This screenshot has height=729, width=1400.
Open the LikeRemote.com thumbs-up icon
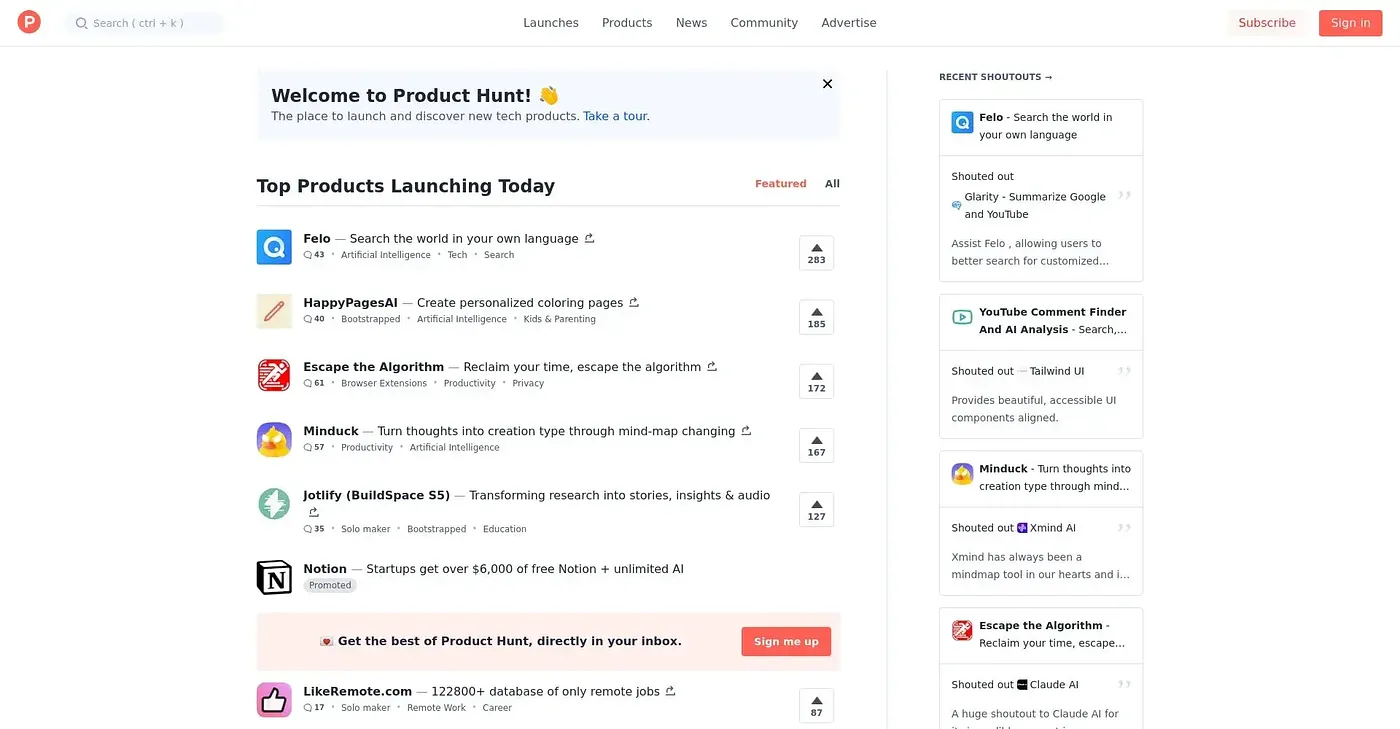(x=274, y=699)
